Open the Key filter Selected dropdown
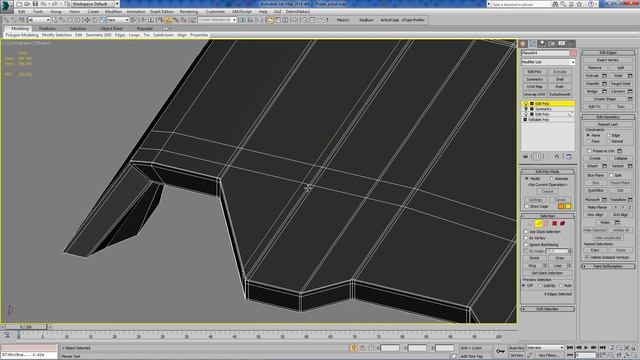The height and width of the screenshot is (360, 640). (x=545, y=347)
